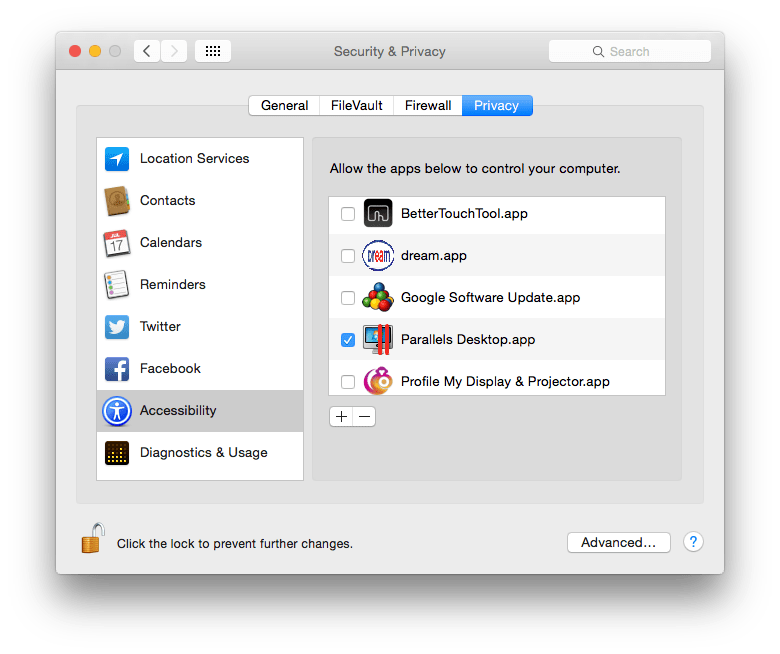Select the Reminders list icon
The width and height of the screenshot is (780, 654).
click(x=117, y=285)
